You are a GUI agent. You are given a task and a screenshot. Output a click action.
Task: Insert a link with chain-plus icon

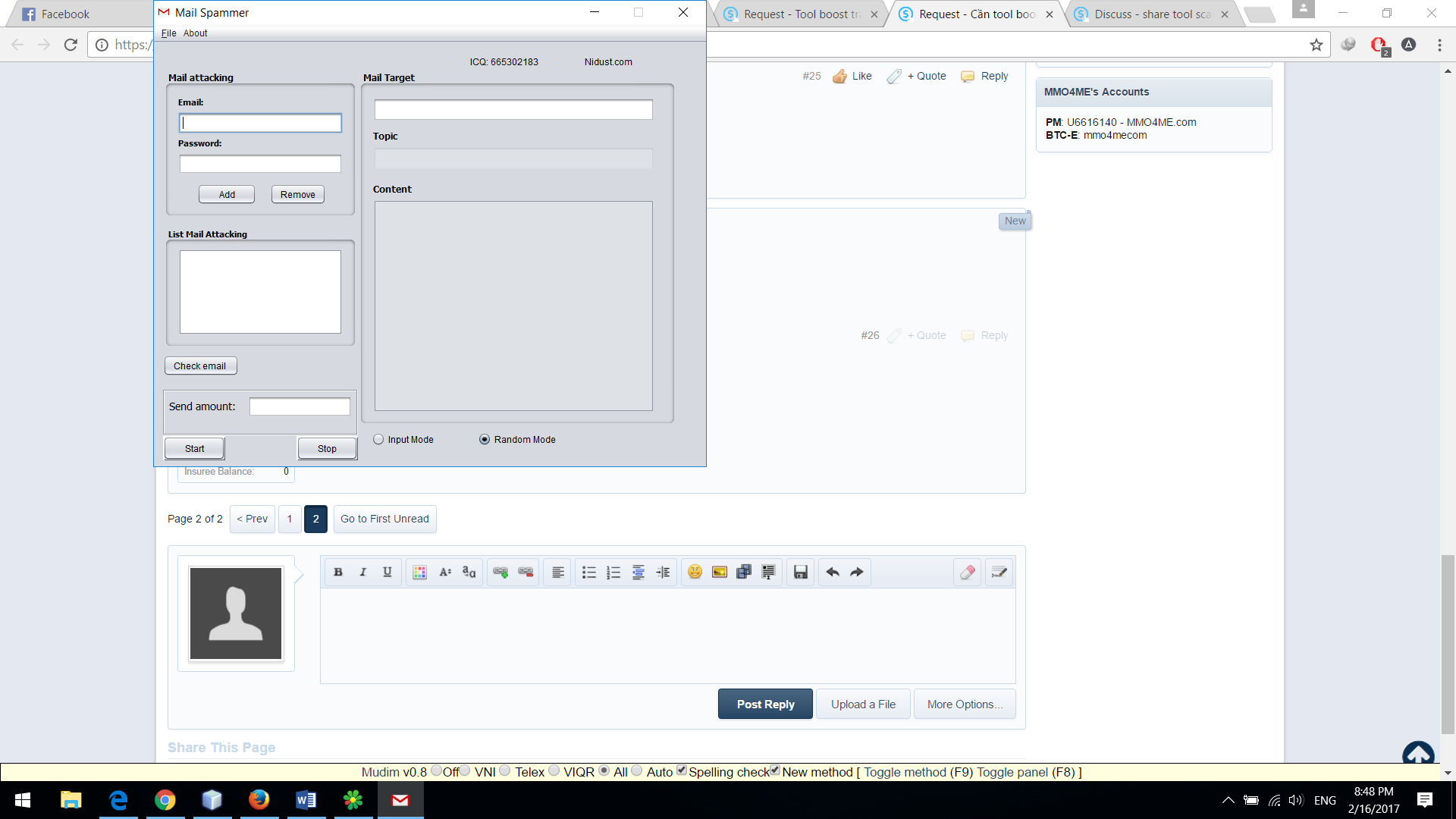pos(500,573)
